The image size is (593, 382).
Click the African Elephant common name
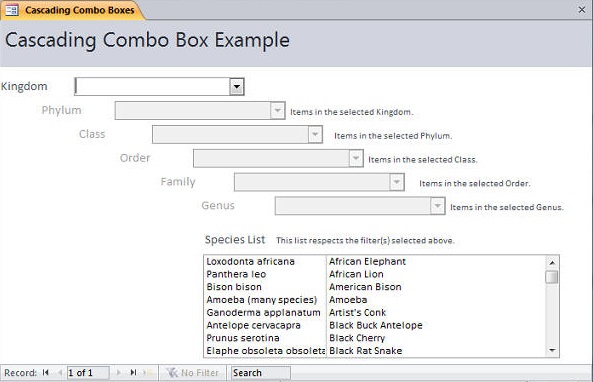pos(367,261)
